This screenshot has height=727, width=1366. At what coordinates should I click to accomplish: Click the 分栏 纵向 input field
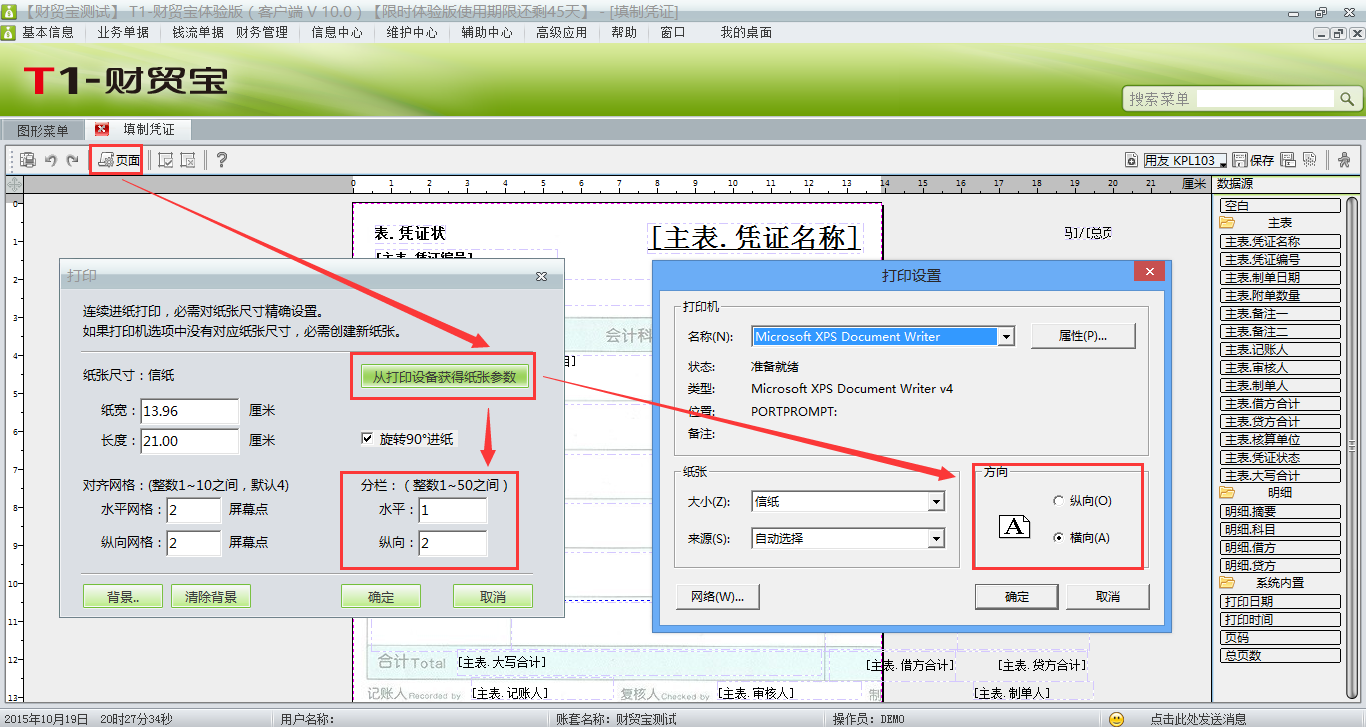pos(452,543)
